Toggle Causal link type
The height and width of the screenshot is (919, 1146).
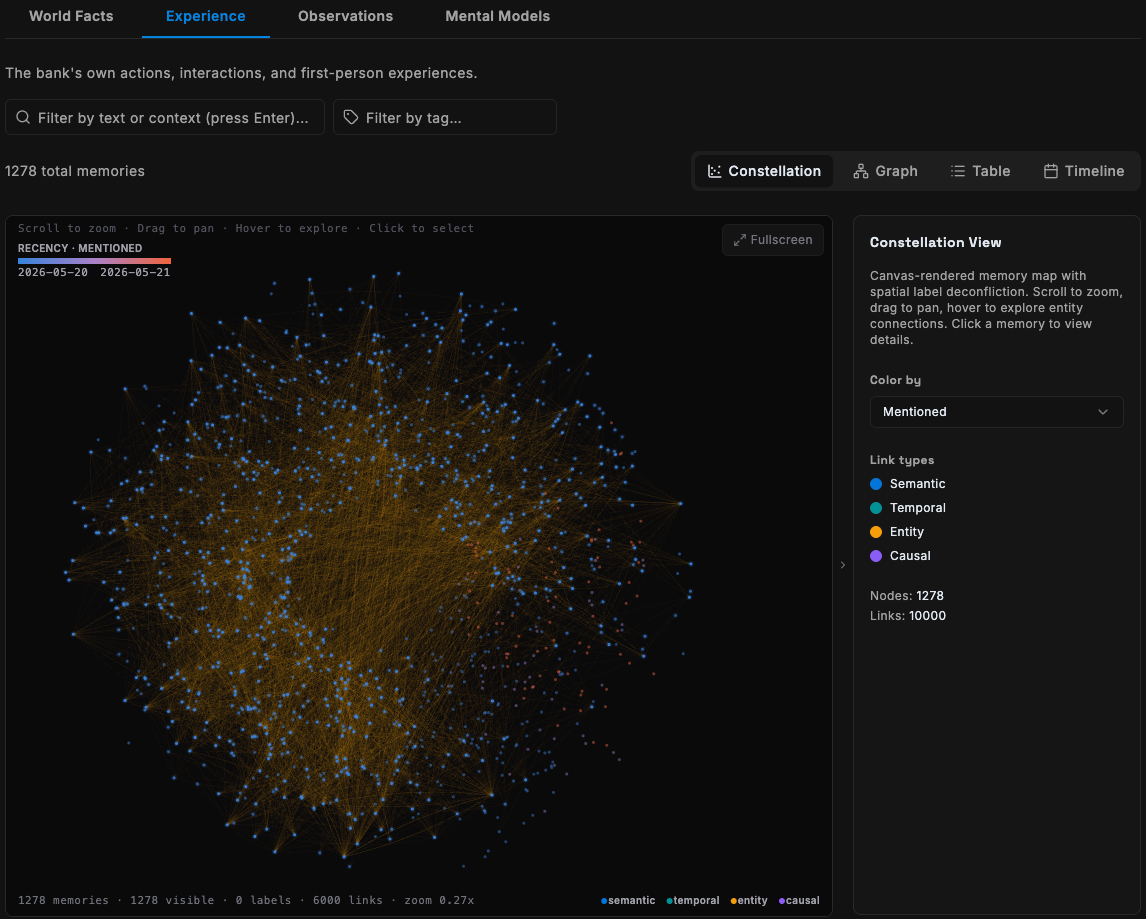click(900, 556)
